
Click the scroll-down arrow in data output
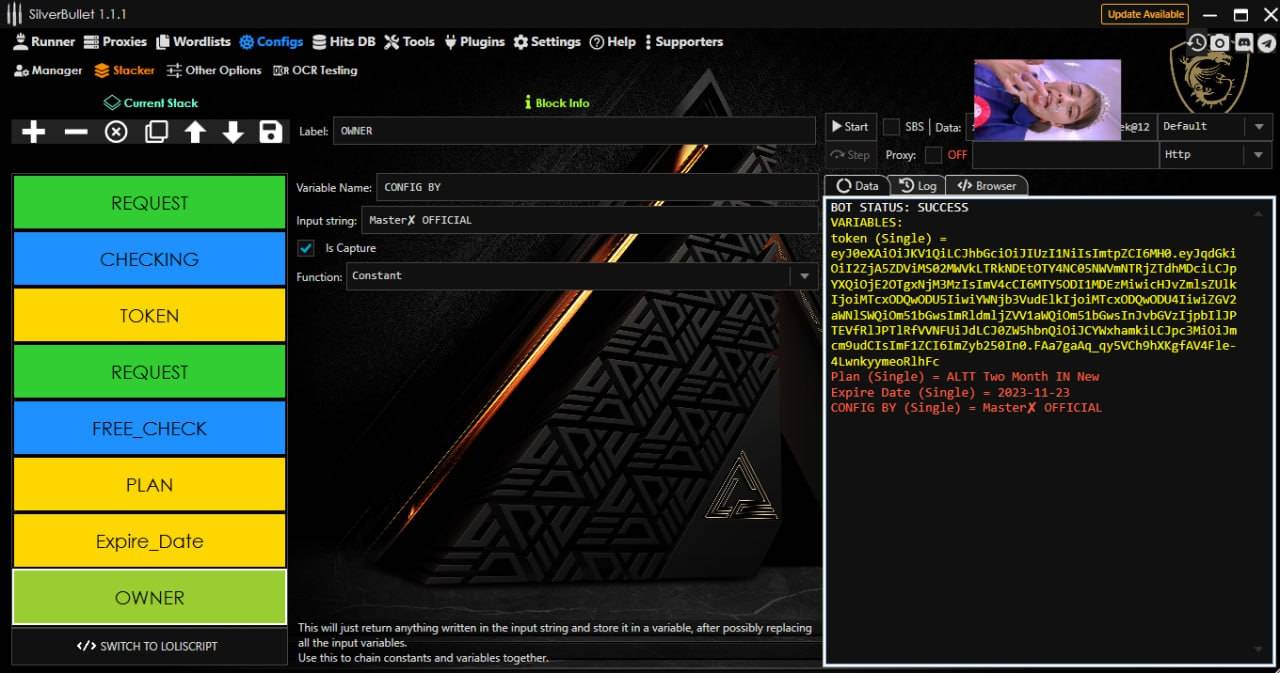1259,650
